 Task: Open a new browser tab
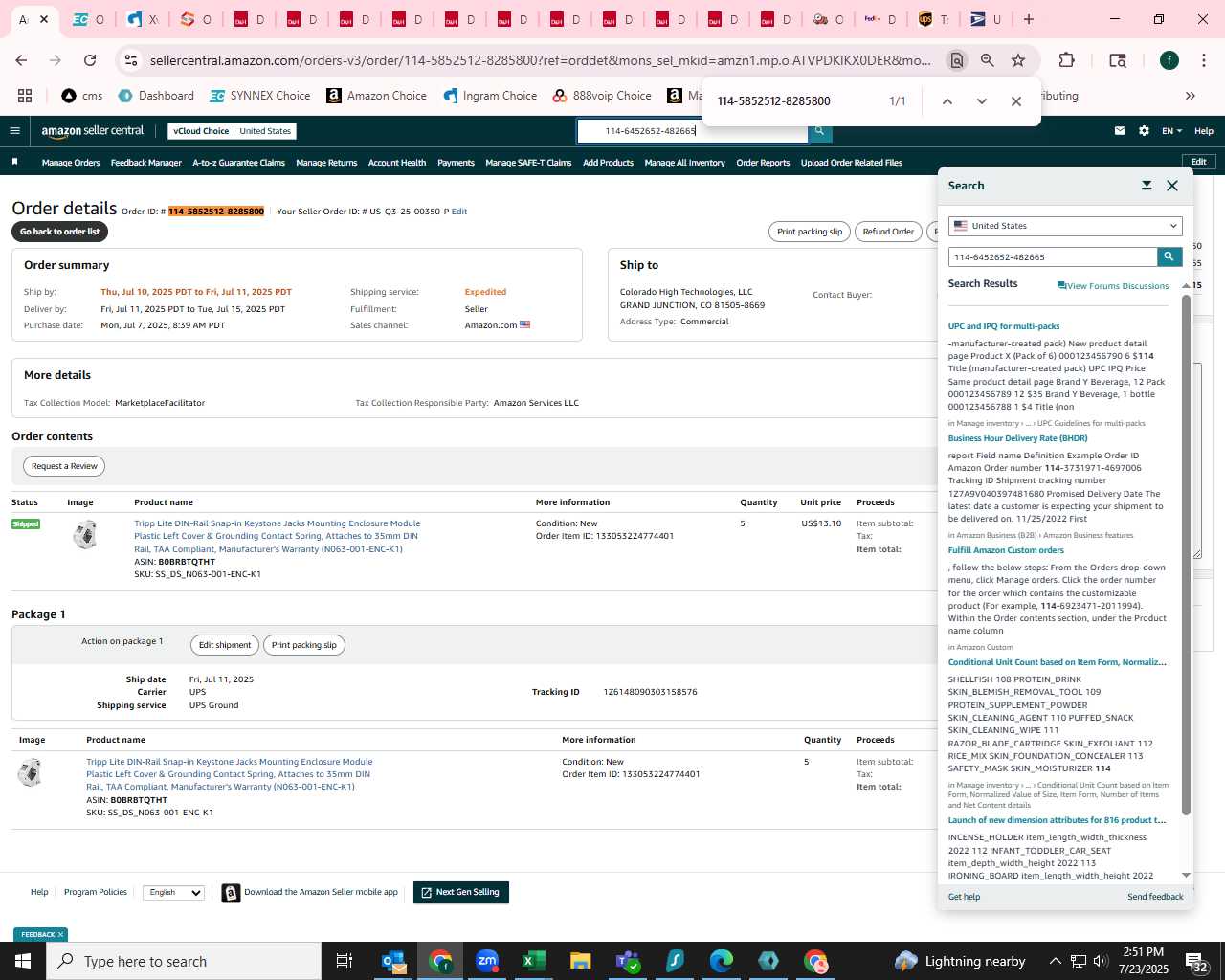tap(1029, 19)
